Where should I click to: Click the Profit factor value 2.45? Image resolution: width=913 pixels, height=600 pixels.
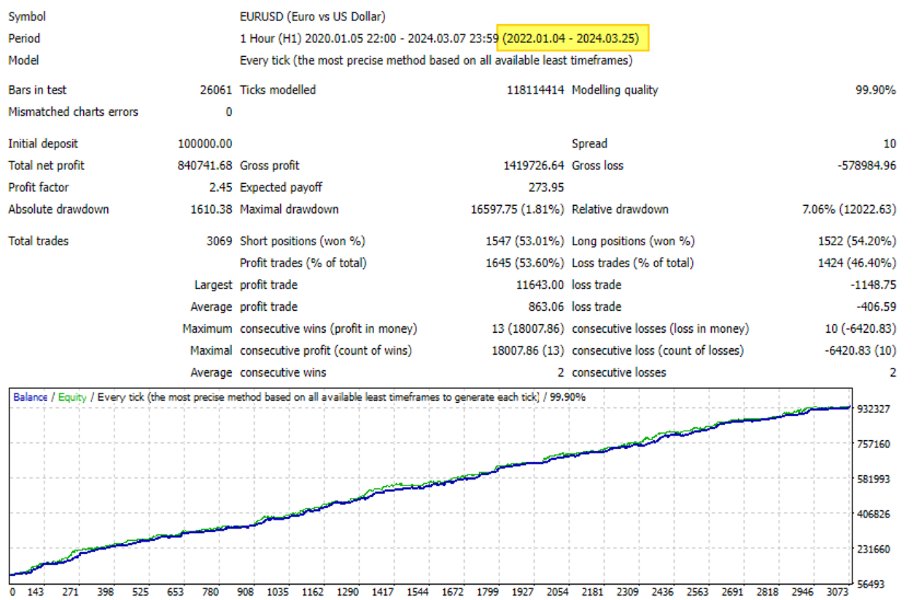[x=221, y=187]
